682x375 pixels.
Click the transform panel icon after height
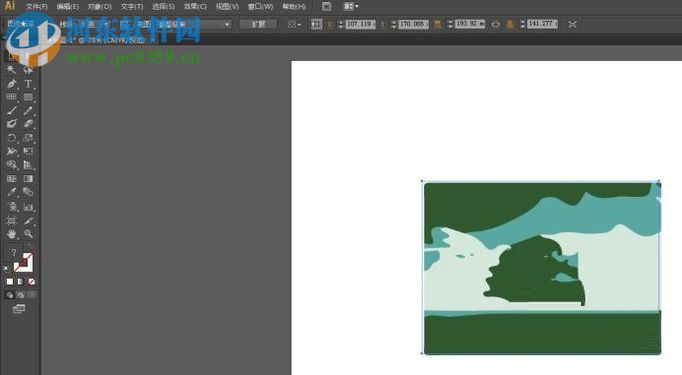tap(572, 24)
